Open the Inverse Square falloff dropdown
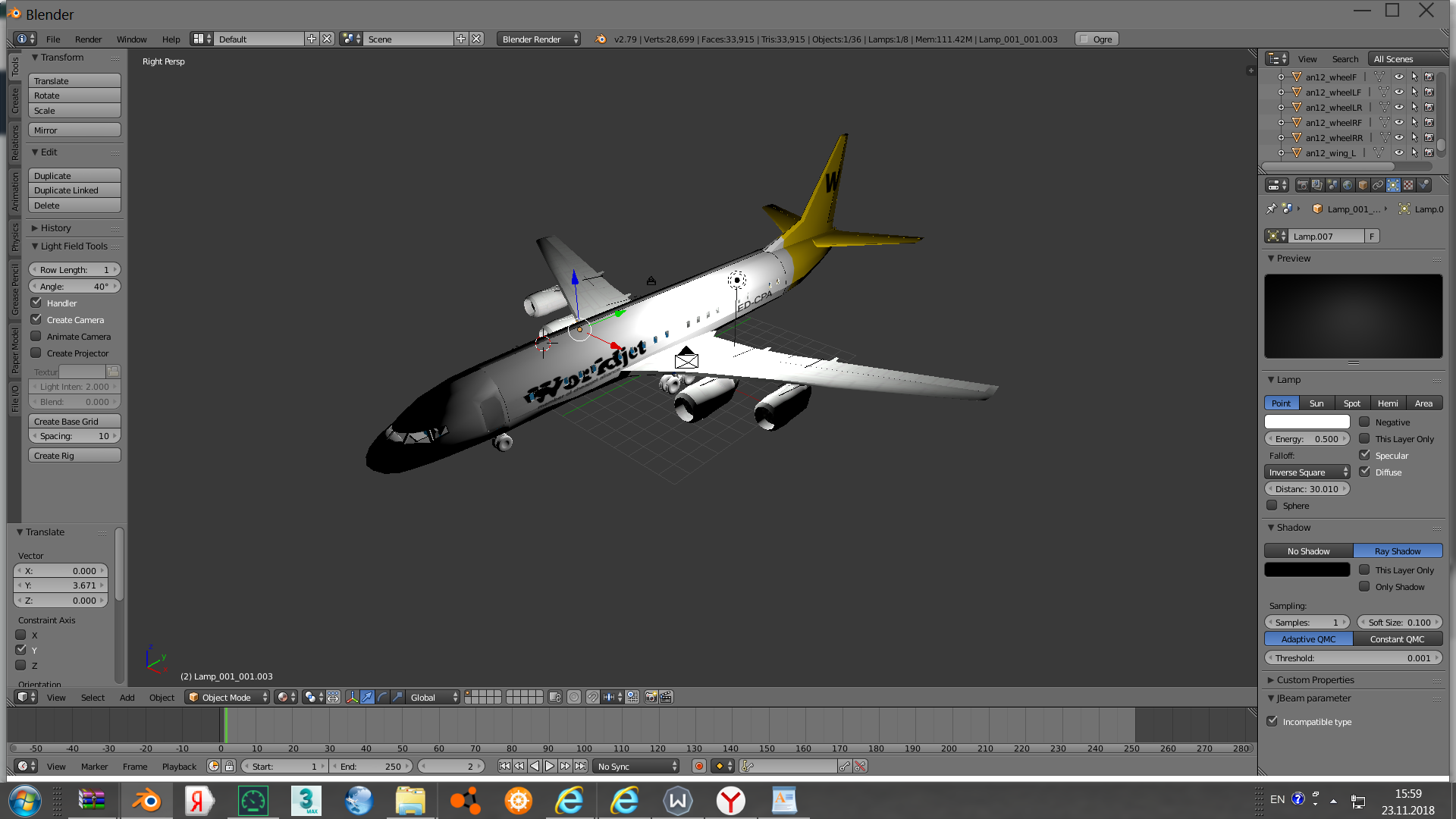 [1307, 472]
